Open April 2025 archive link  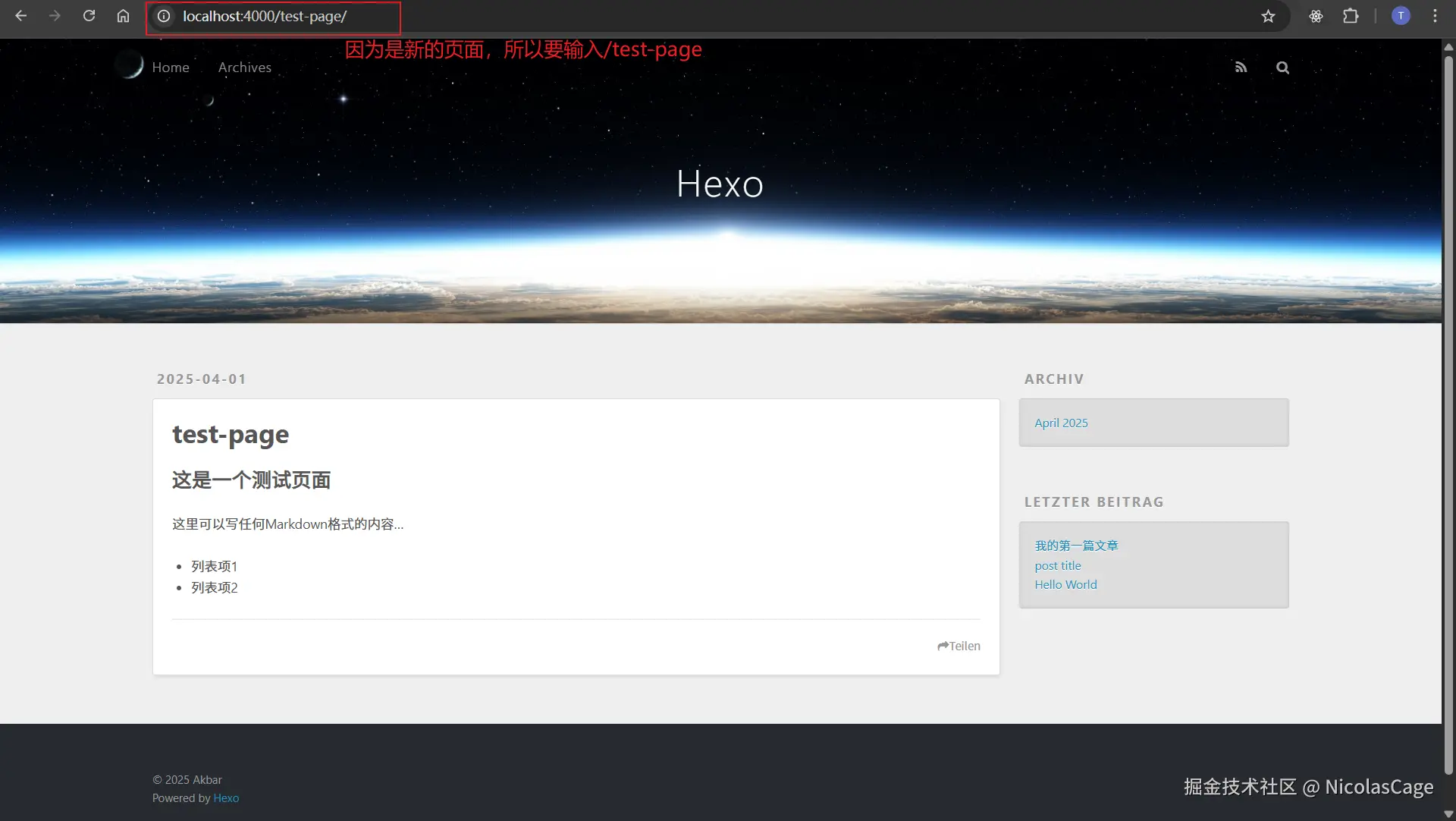(x=1061, y=423)
